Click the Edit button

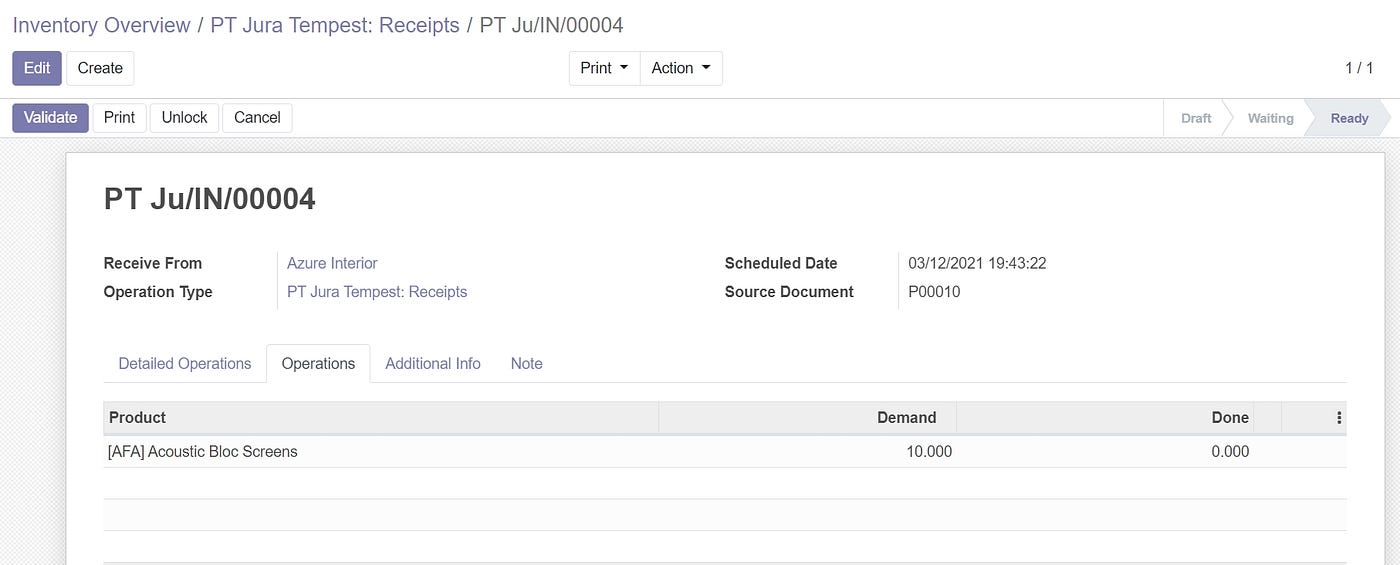(37, 68)
